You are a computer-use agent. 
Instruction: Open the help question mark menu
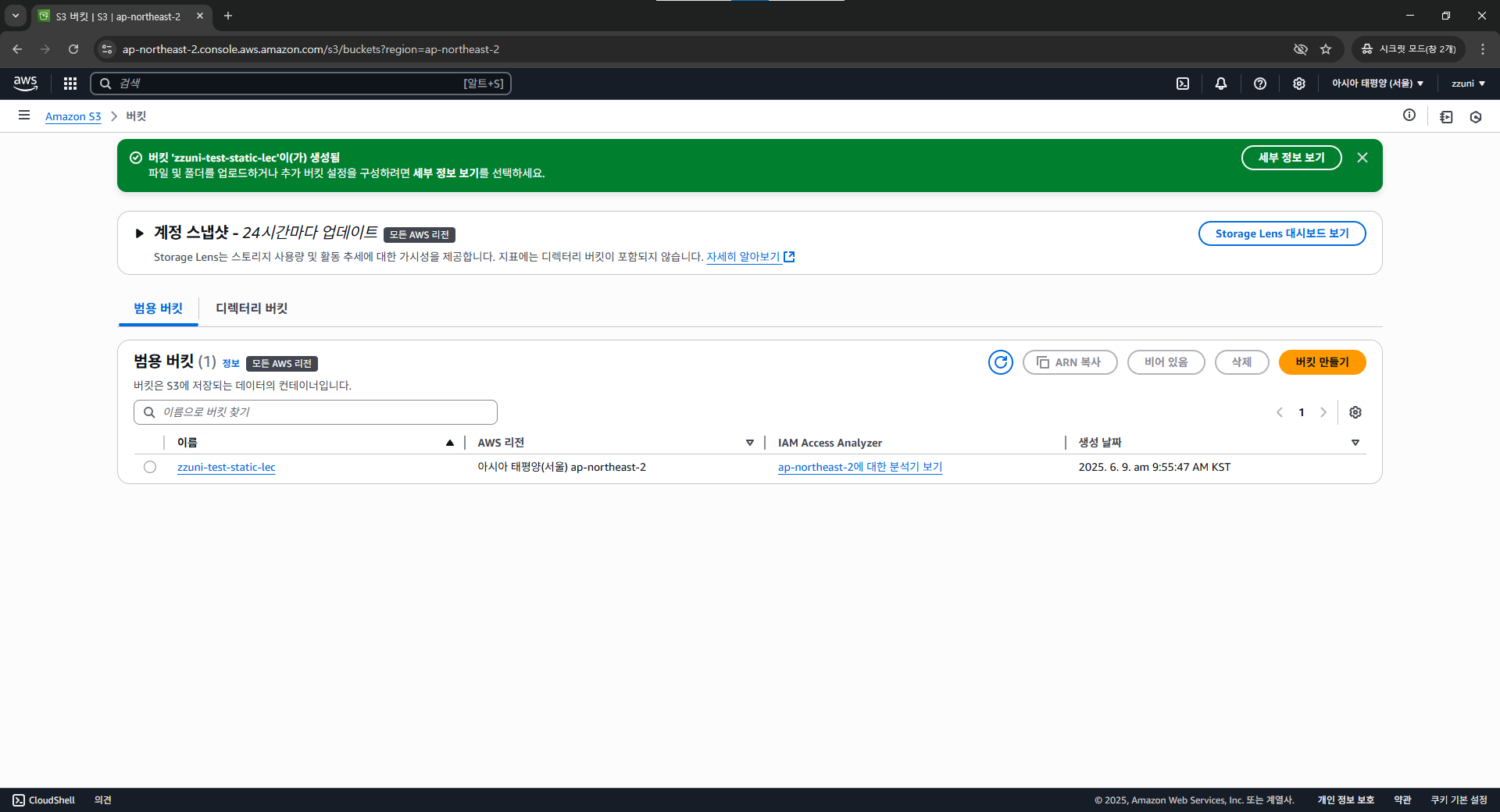1260,84
